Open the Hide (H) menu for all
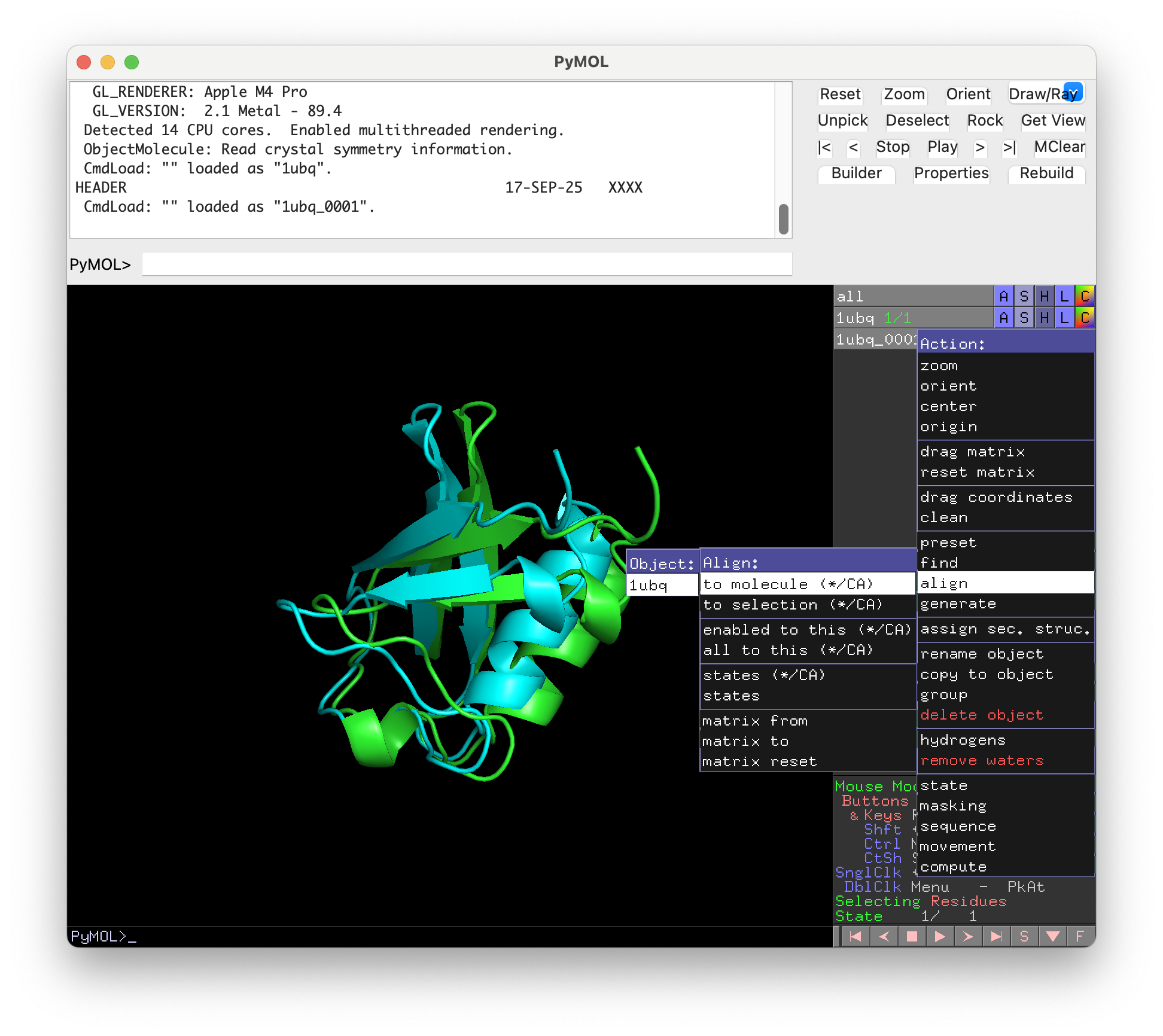The height and width of the screenshot is (1036, 1163). tap(1044, 295)
